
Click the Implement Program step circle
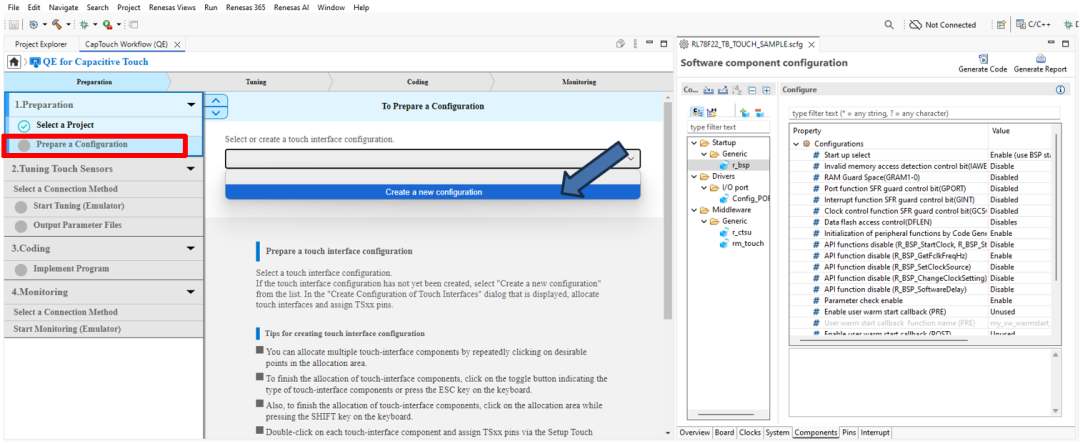click(21, 269)
